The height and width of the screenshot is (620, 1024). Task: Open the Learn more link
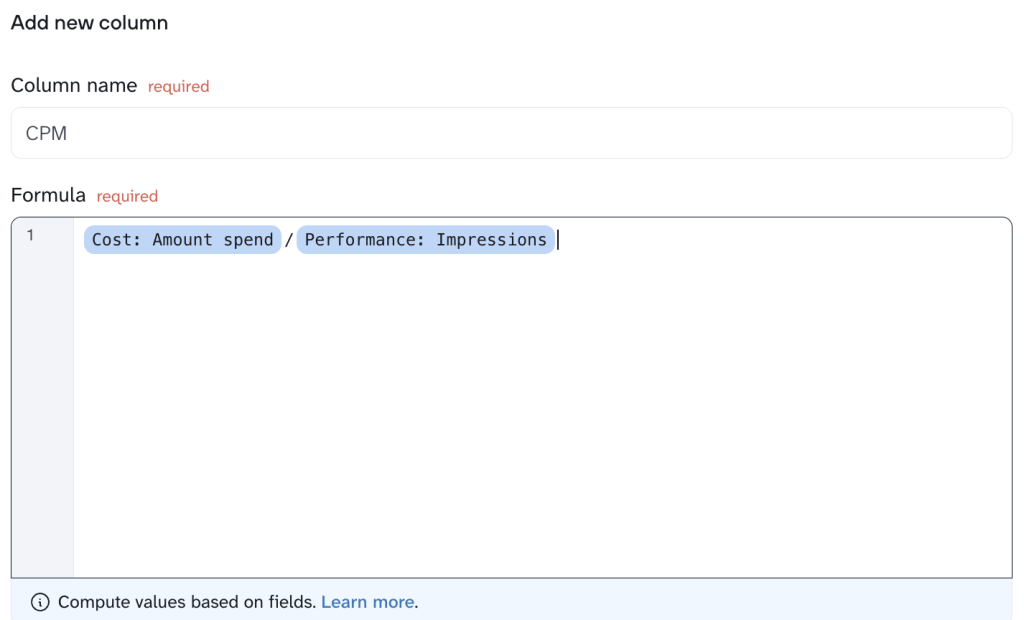[x=367, y=602]
